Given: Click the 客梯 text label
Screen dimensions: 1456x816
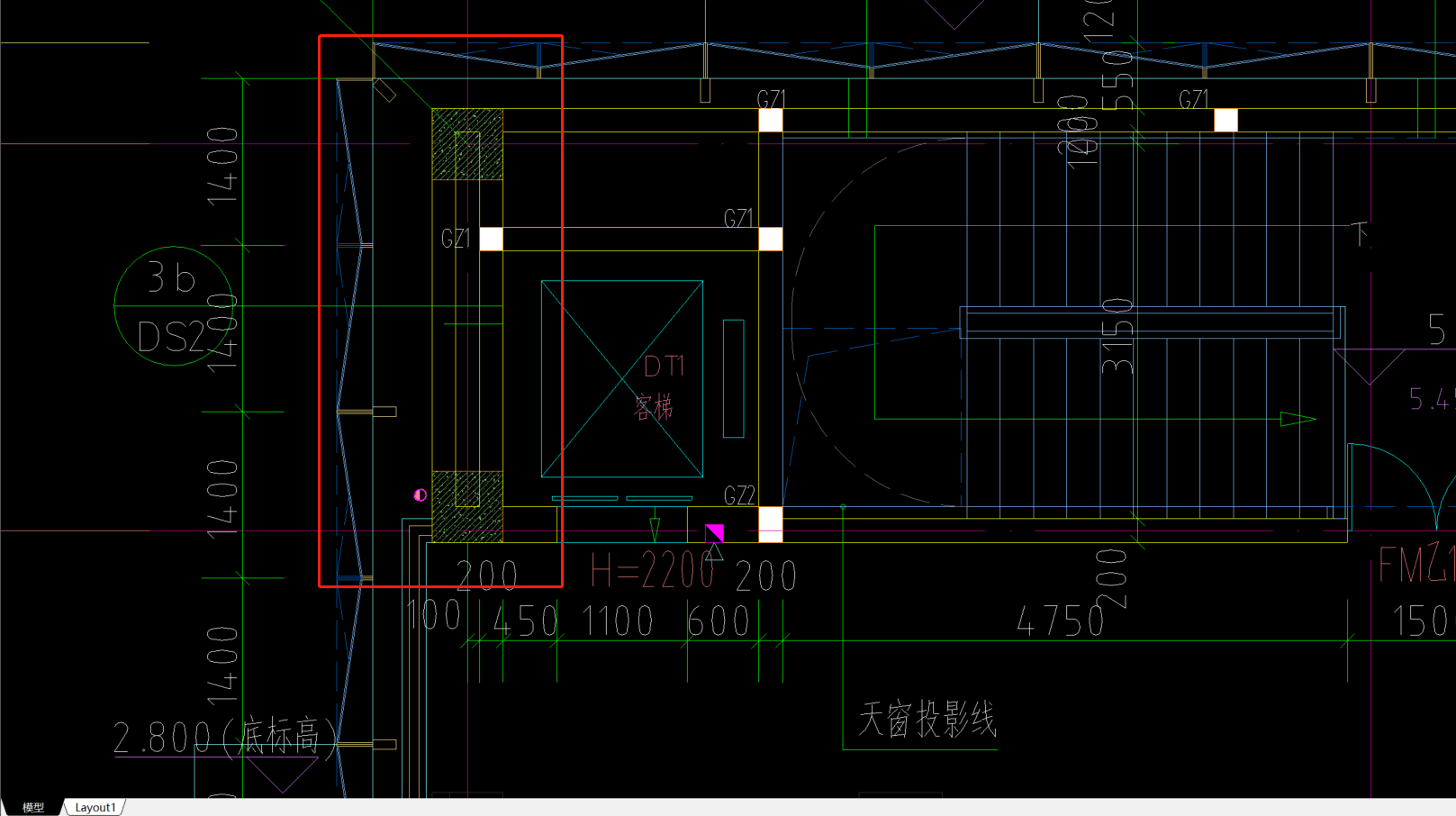Looking at the screenshot, I should [654, 407].
